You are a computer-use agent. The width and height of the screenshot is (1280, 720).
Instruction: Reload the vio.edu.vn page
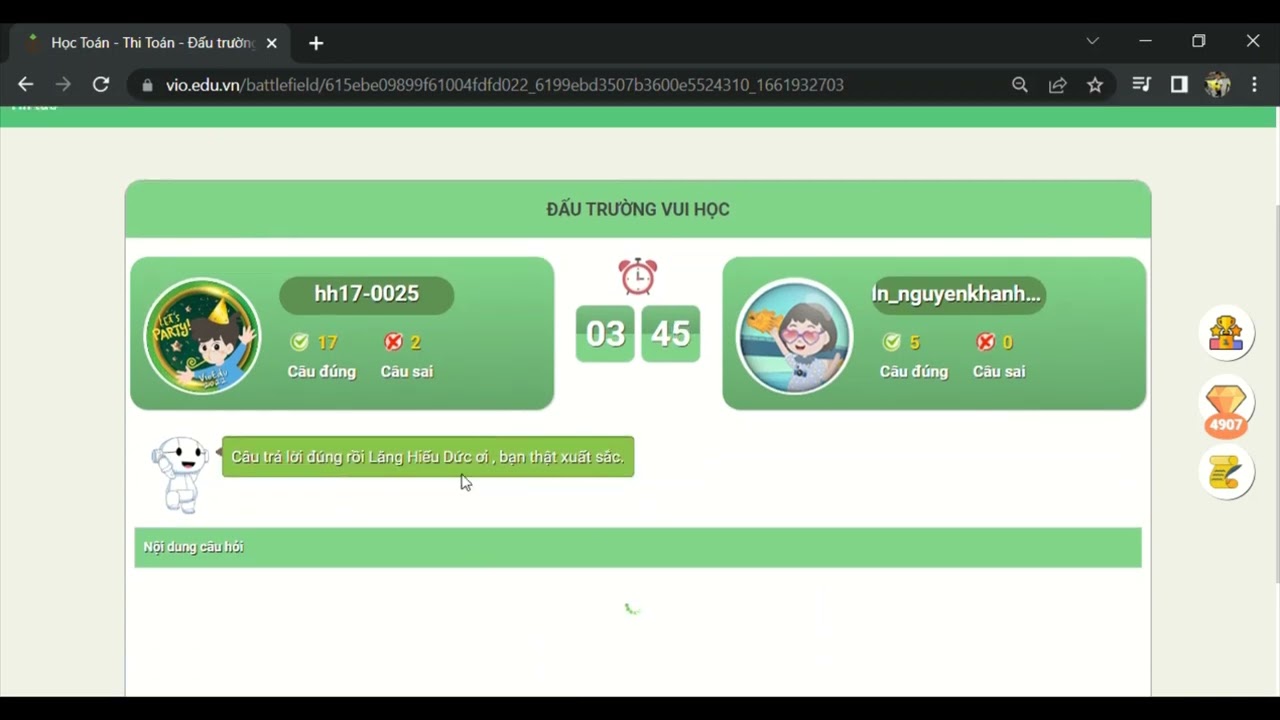101,85
